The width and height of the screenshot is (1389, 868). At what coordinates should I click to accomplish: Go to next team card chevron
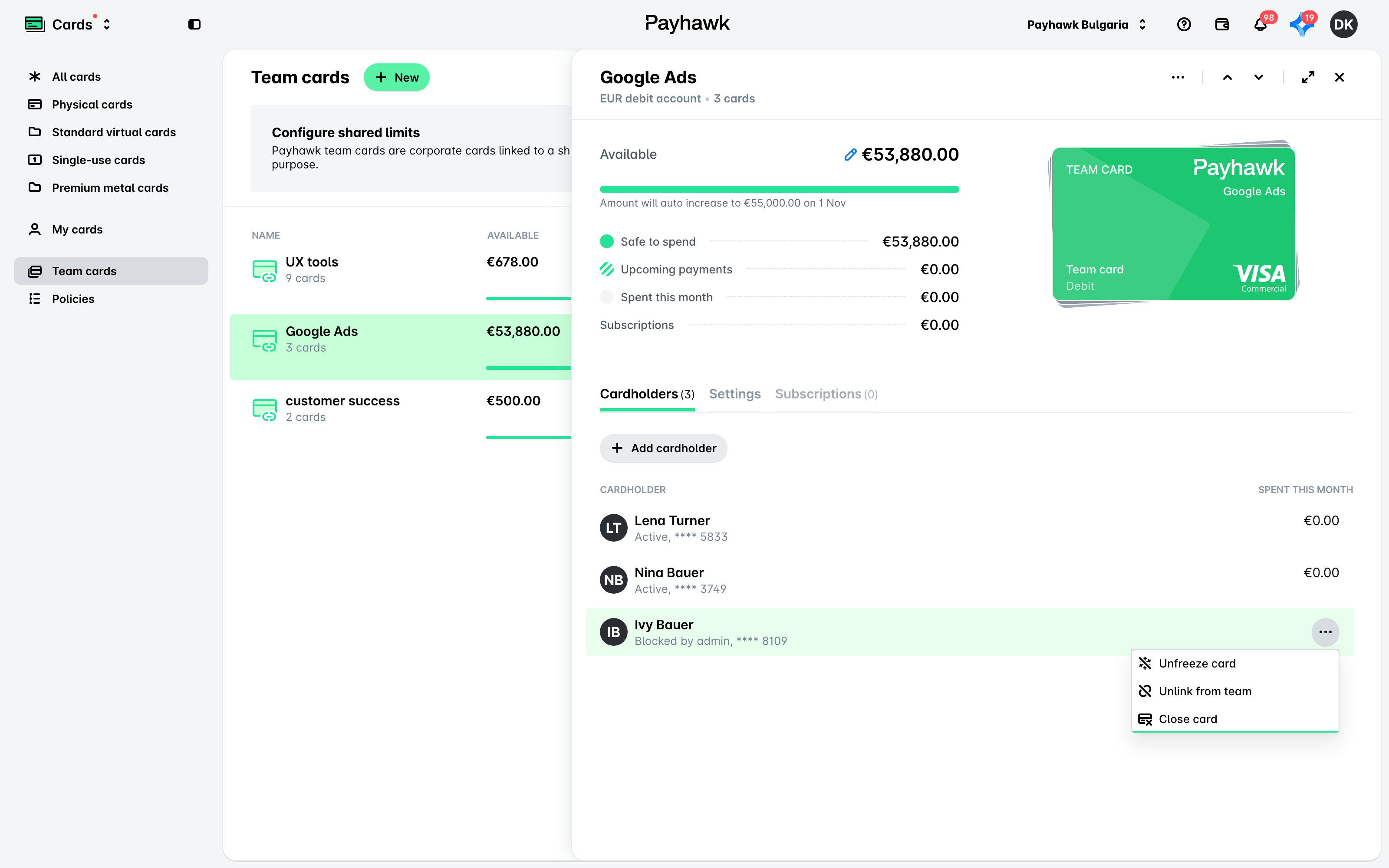(1259, 78)
